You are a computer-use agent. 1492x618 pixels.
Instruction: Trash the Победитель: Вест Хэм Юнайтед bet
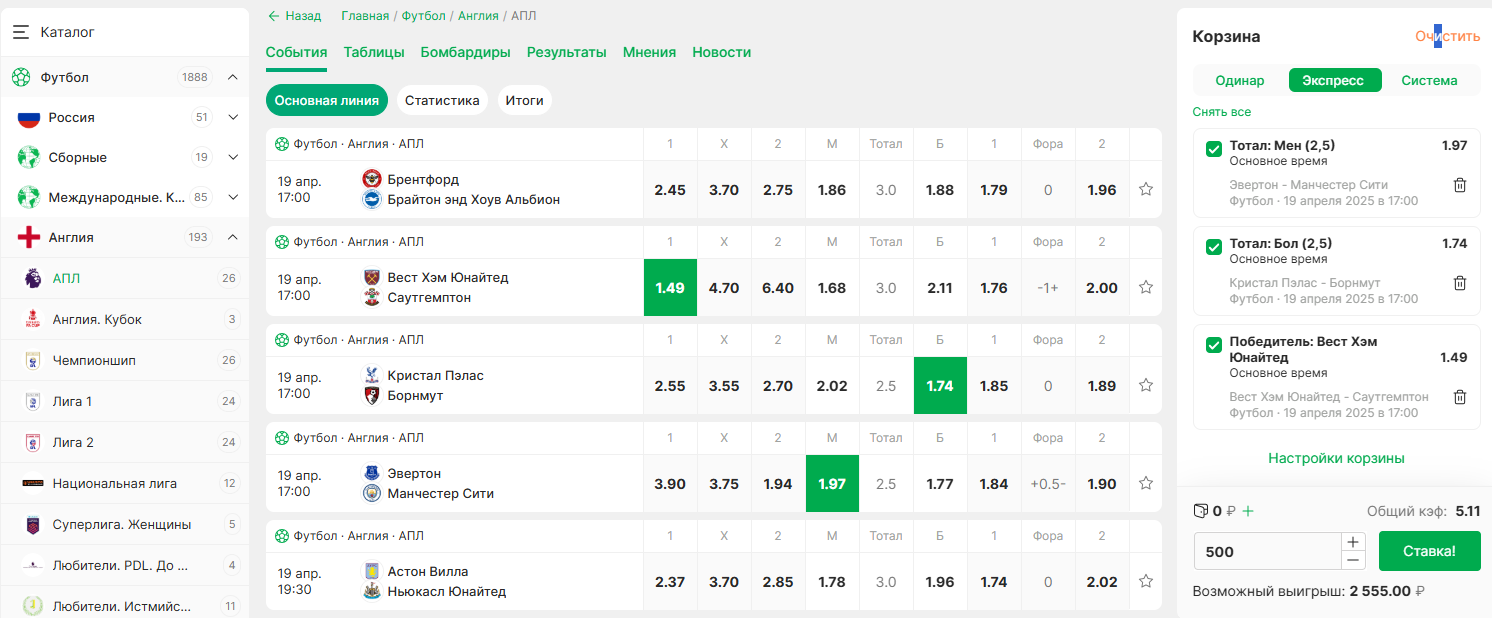tap(1460, 397)
